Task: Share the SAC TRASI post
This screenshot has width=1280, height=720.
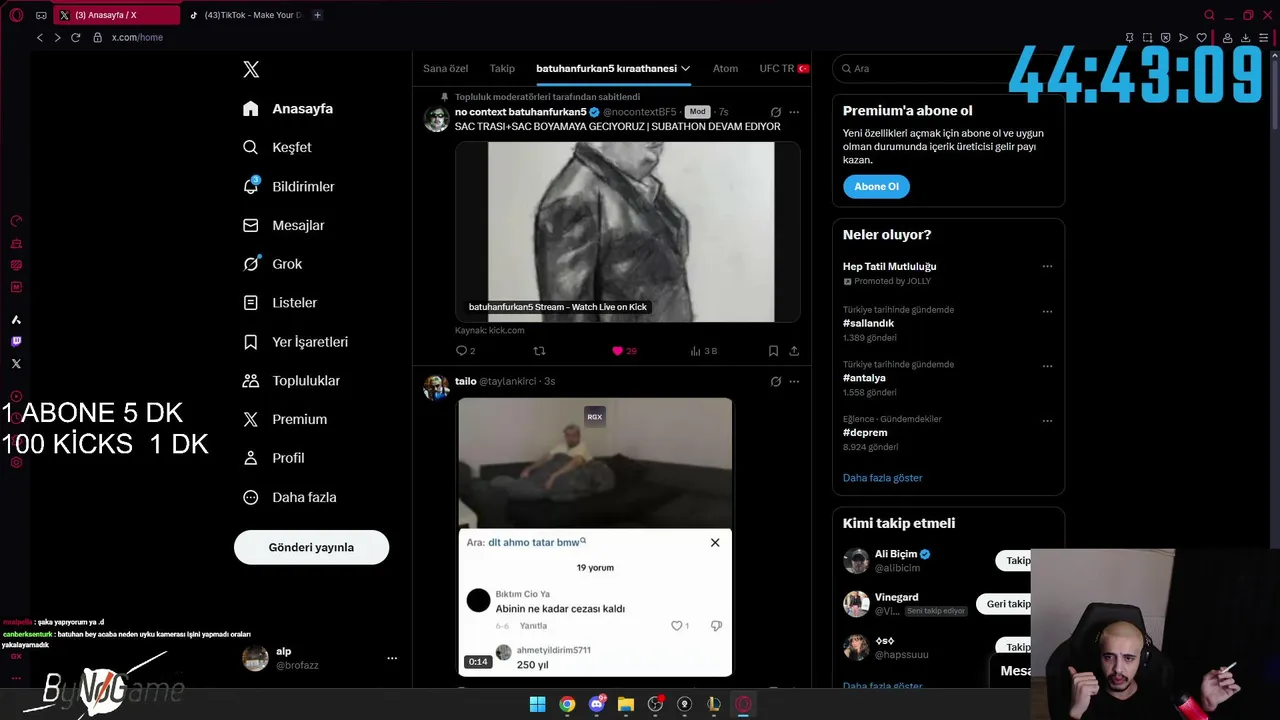Action: pyautogui.click(x=794, y=351)
